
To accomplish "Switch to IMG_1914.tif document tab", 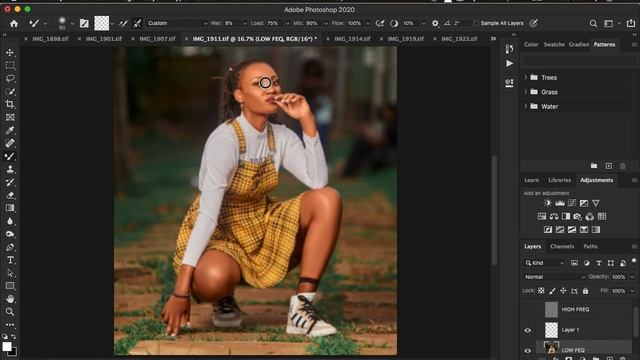I will (x=352, y=39).
